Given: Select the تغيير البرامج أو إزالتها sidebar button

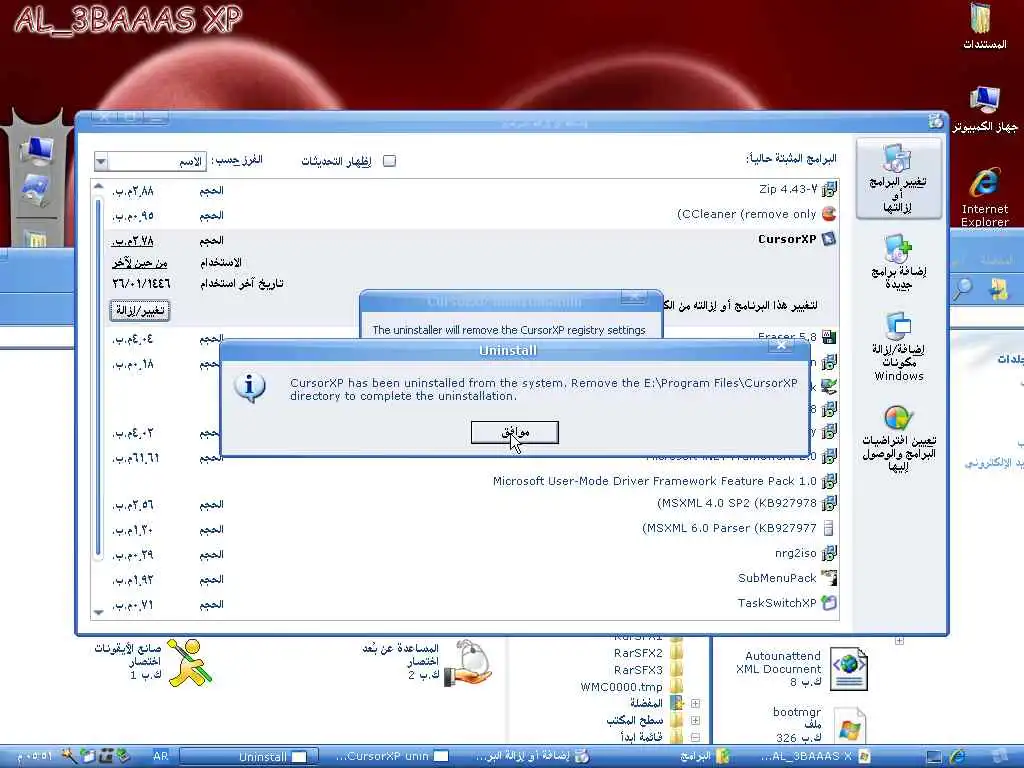Looking at the screenshot, I should (x=899, y=178).
